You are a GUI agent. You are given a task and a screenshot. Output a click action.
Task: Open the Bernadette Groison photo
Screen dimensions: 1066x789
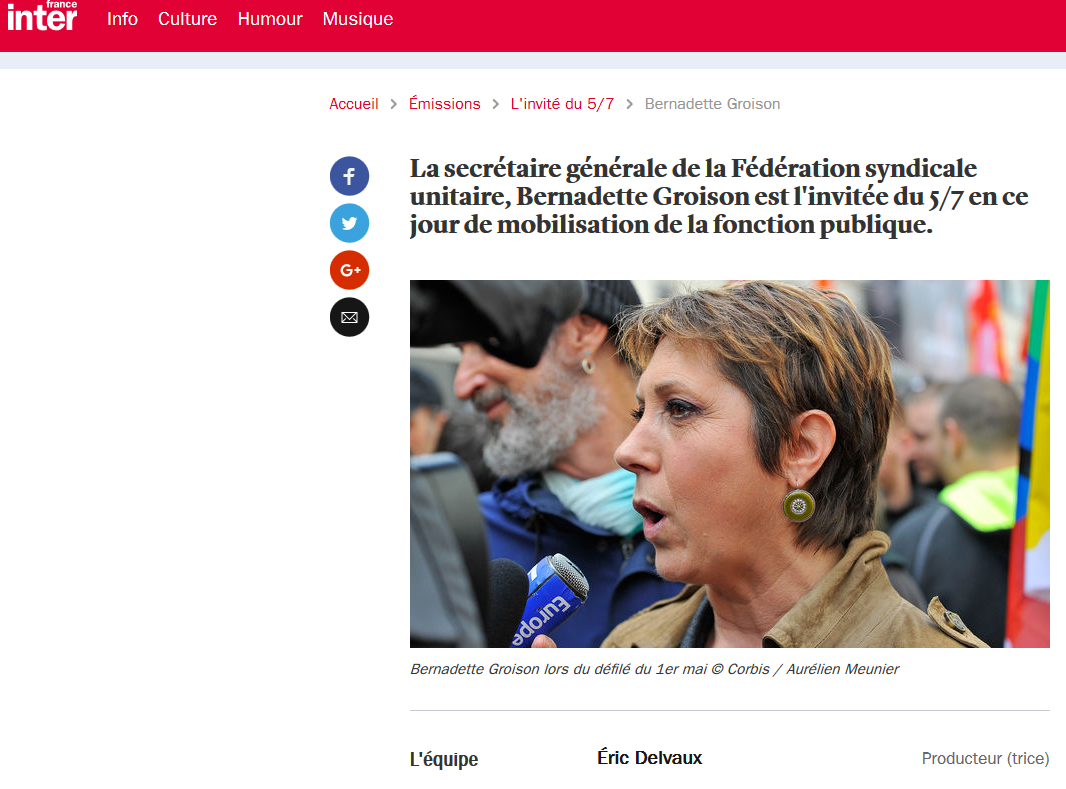729,463
